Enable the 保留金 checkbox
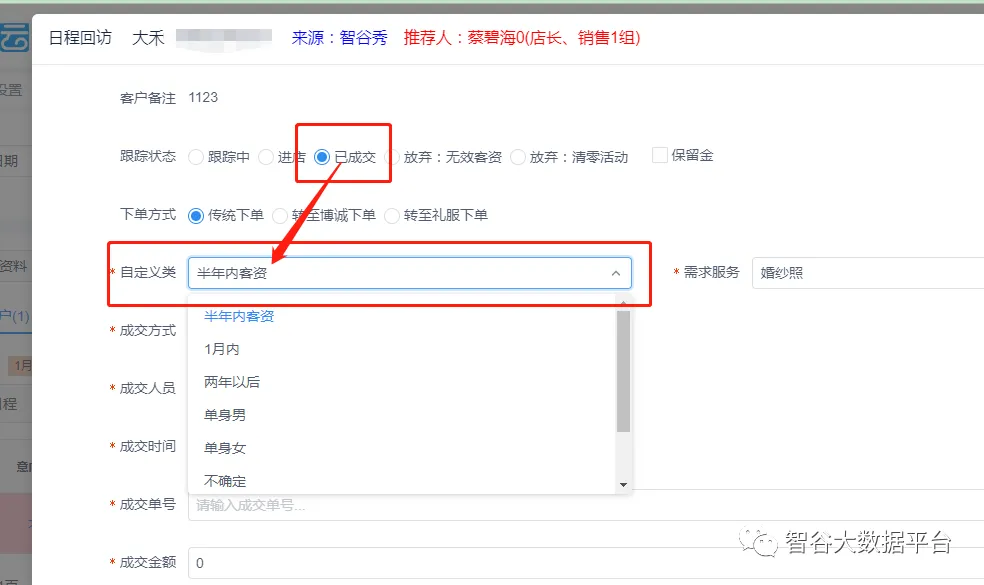 660,155
